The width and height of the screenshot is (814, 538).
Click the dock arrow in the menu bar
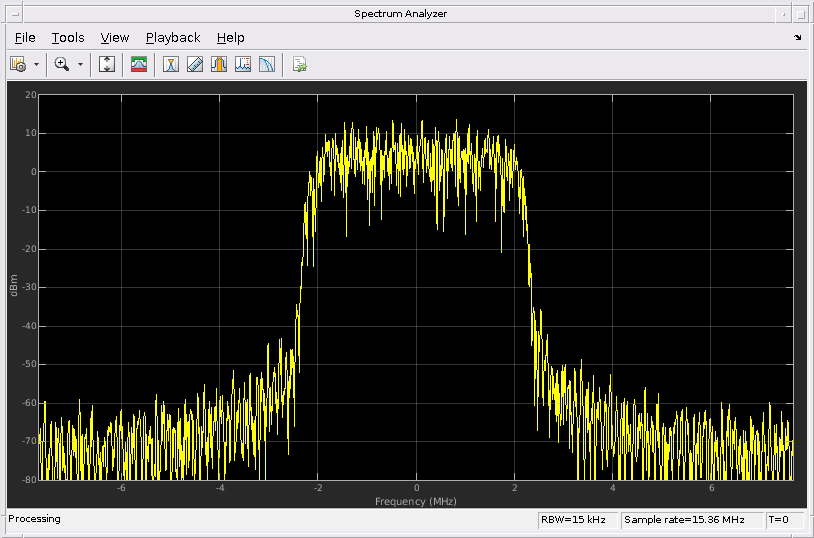click(x=797, y=38)
